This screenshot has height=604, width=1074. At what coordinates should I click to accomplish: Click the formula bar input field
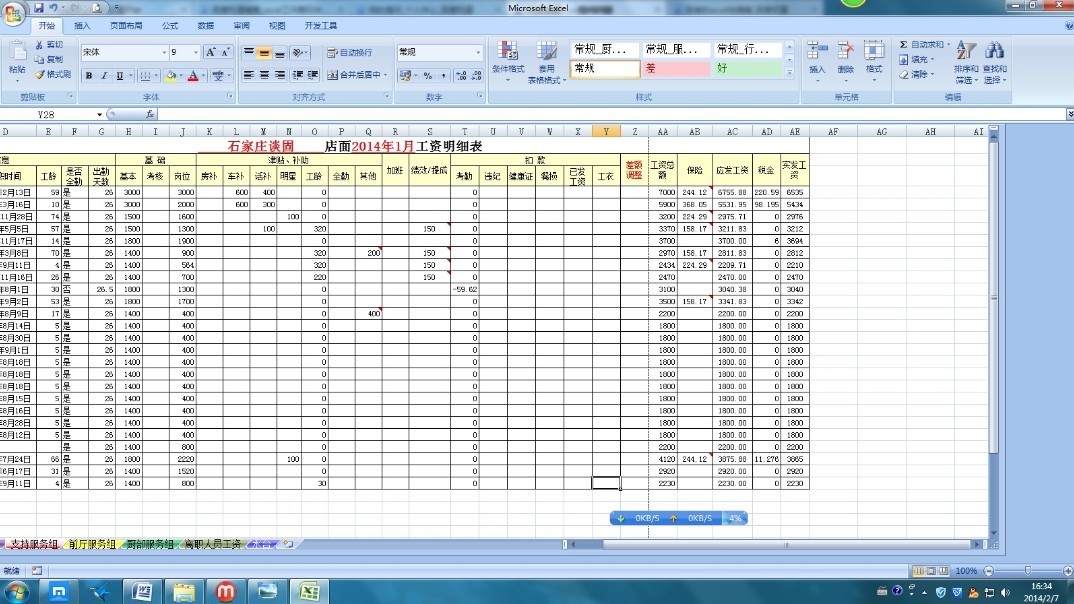click(610, 114)
